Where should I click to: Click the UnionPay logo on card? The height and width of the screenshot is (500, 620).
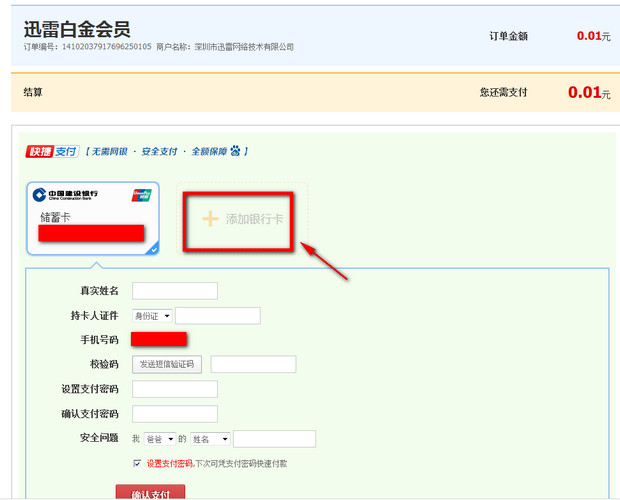click(x=140, y=195)
